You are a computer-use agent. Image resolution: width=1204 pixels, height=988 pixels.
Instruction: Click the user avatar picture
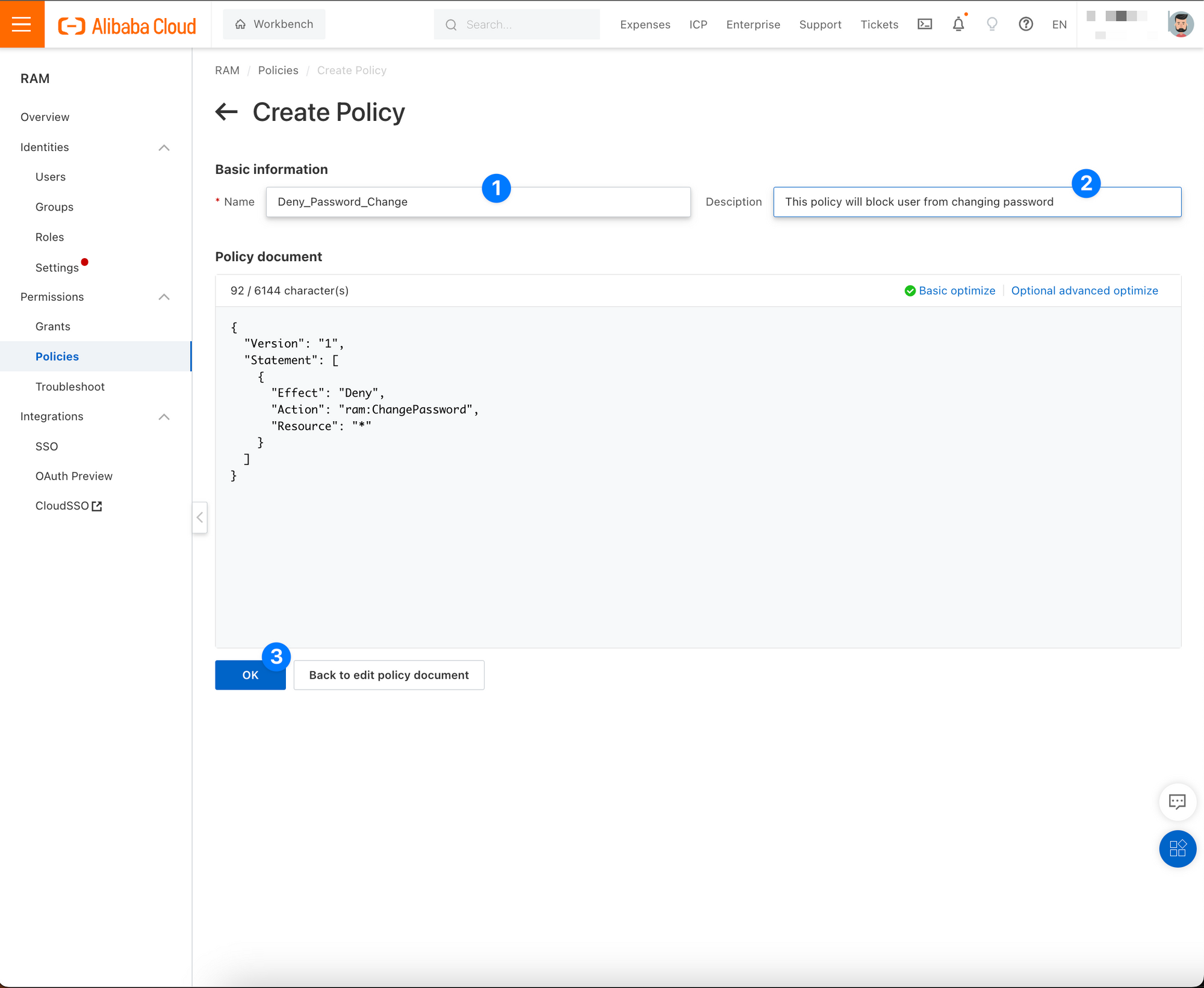(1181, 24)
